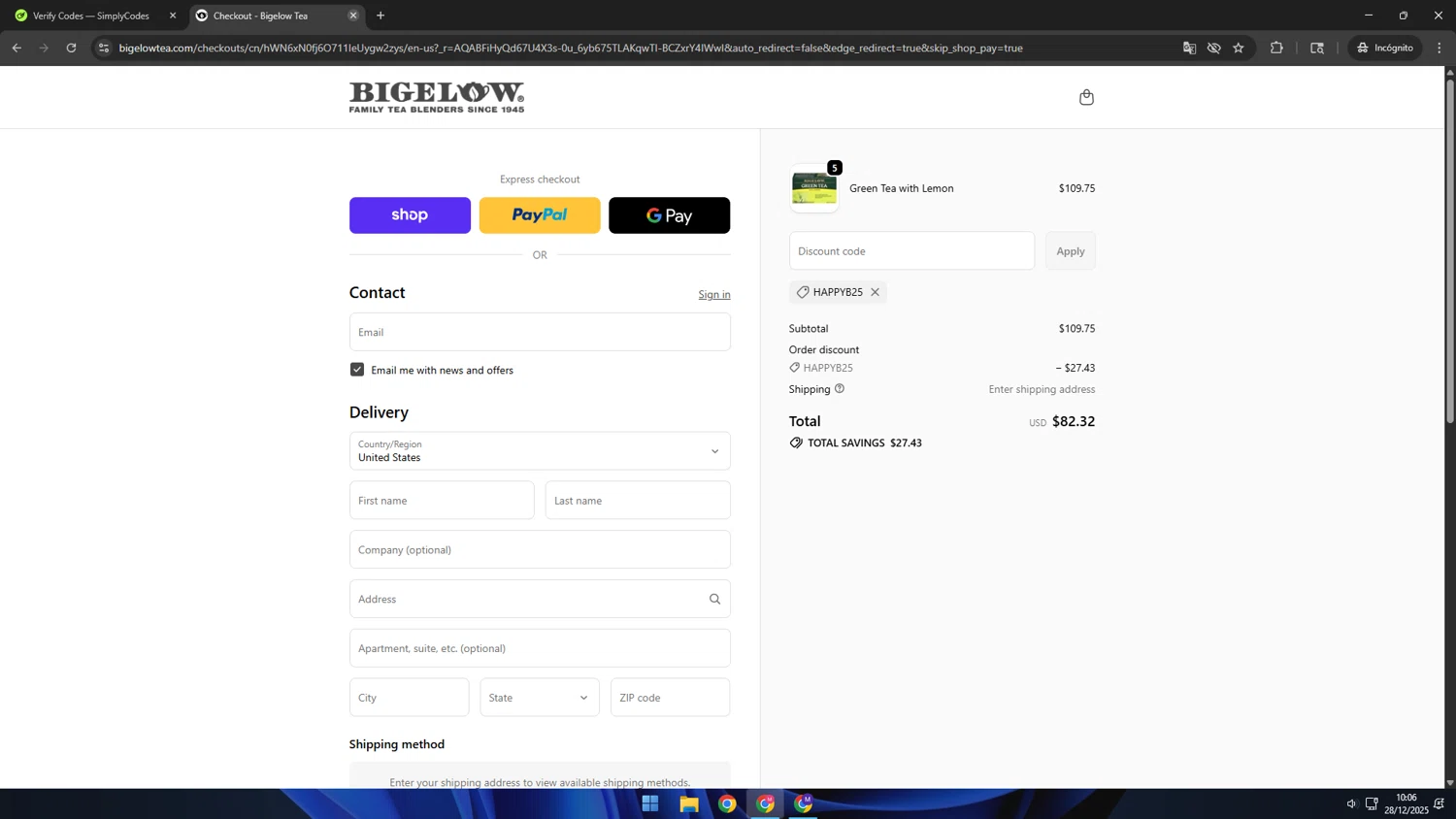Choose PayPal express checkout
Image resolution: width=1456 pixels, height=819 pixels.
(x=540, y=215)
